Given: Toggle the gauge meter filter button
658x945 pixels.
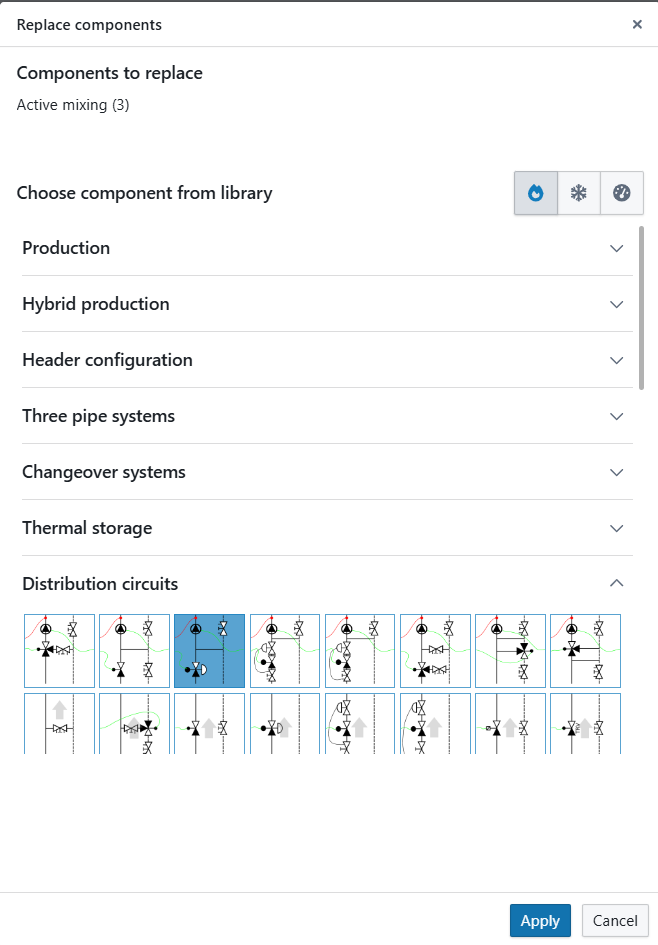Looking at the screenshot, I should coord(622,193).
